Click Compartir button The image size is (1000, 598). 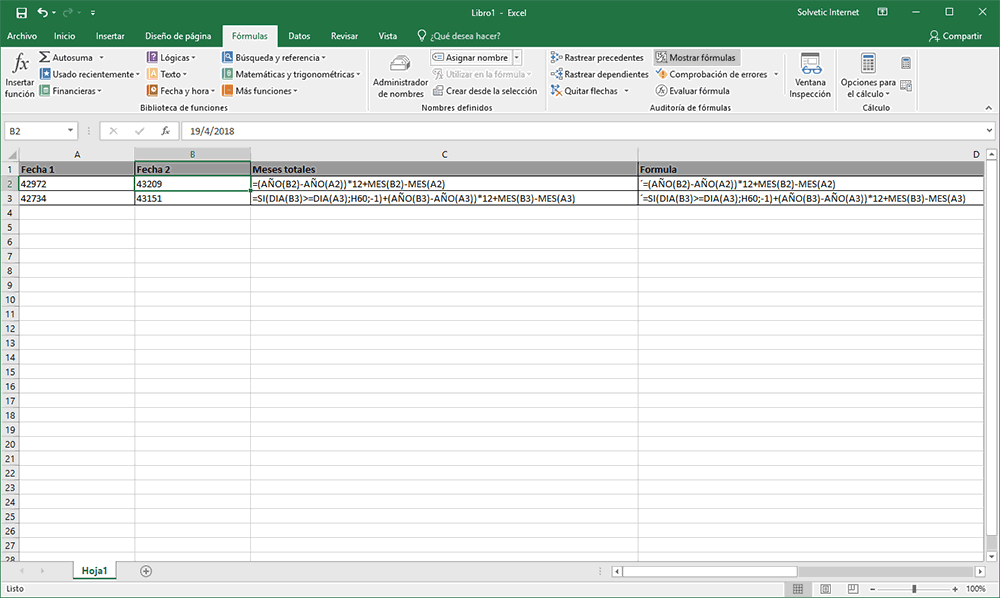[x=955, y=36]
